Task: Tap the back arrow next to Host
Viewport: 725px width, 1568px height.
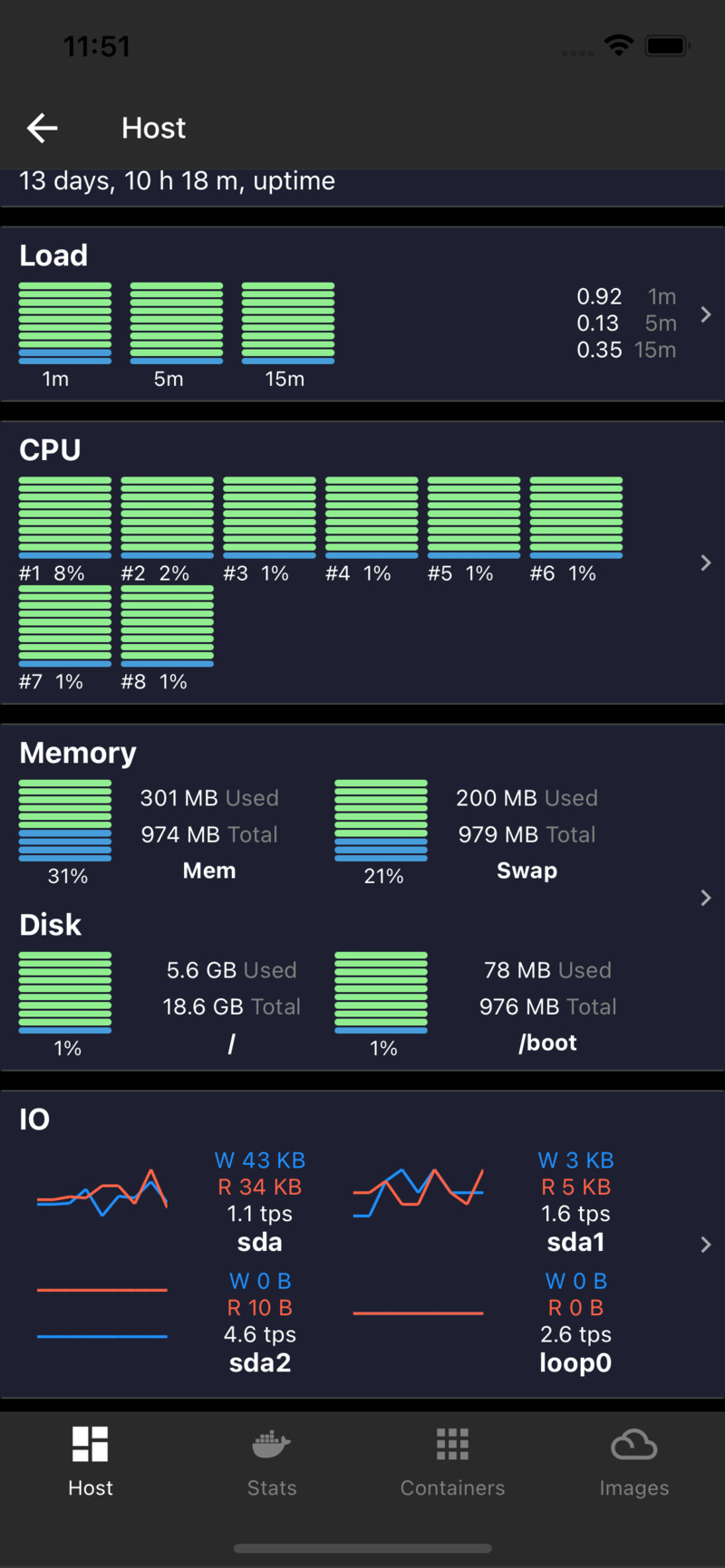Action: point(41,128)
